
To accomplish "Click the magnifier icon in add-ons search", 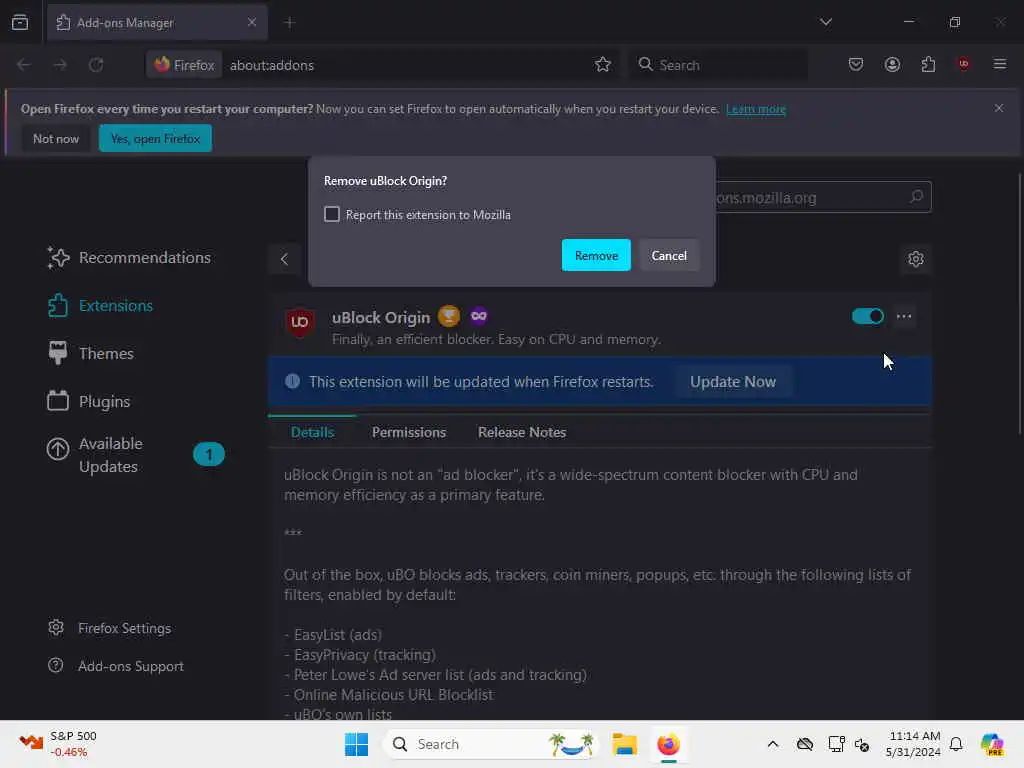I will point(916,197).
